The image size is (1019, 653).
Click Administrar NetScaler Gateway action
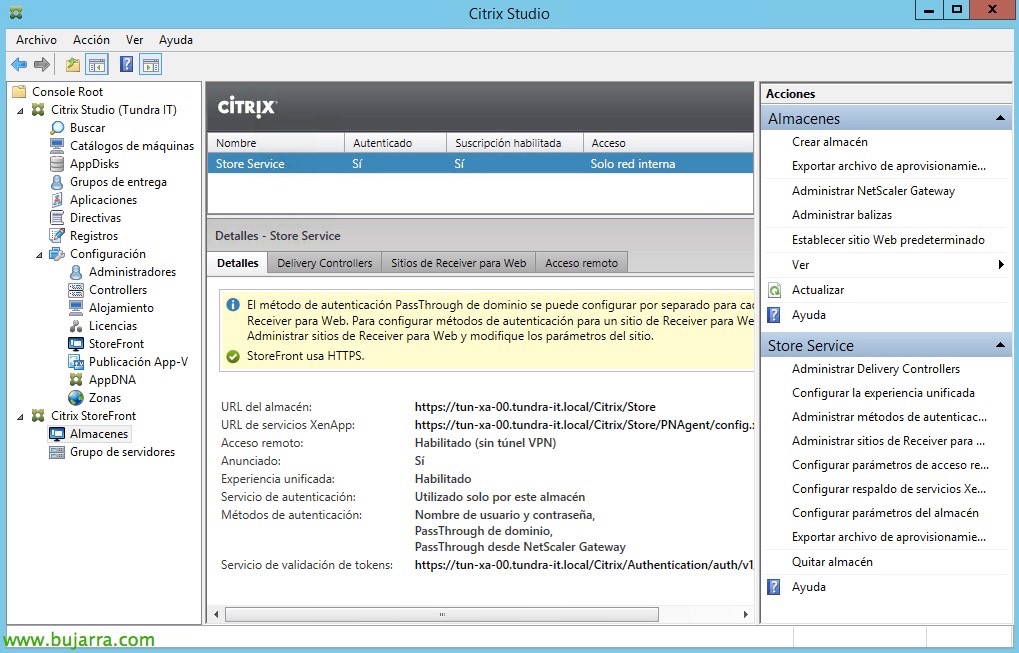[x=873, y=191]
